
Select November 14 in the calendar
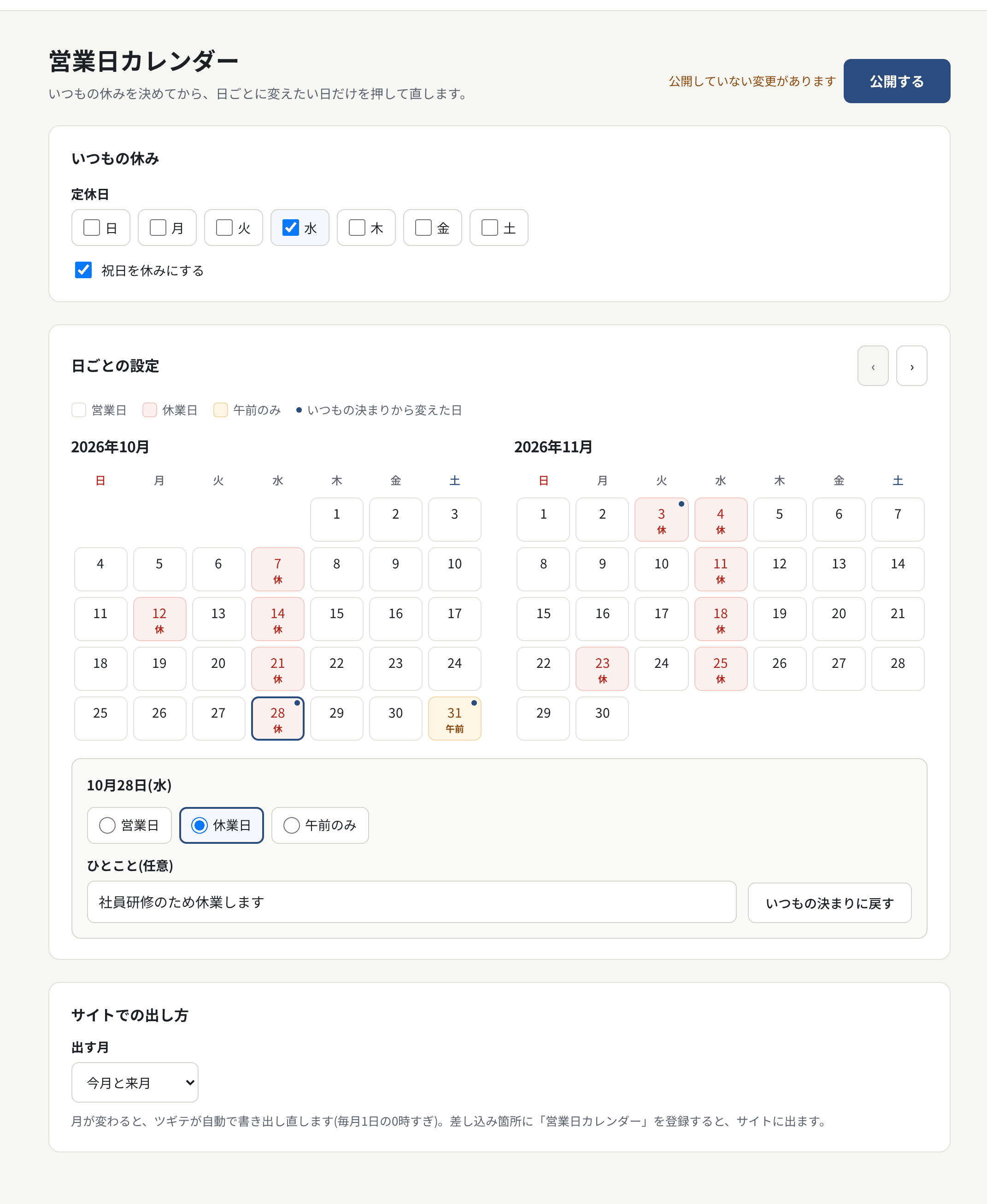pyautogui.click(x=898, y=569)
